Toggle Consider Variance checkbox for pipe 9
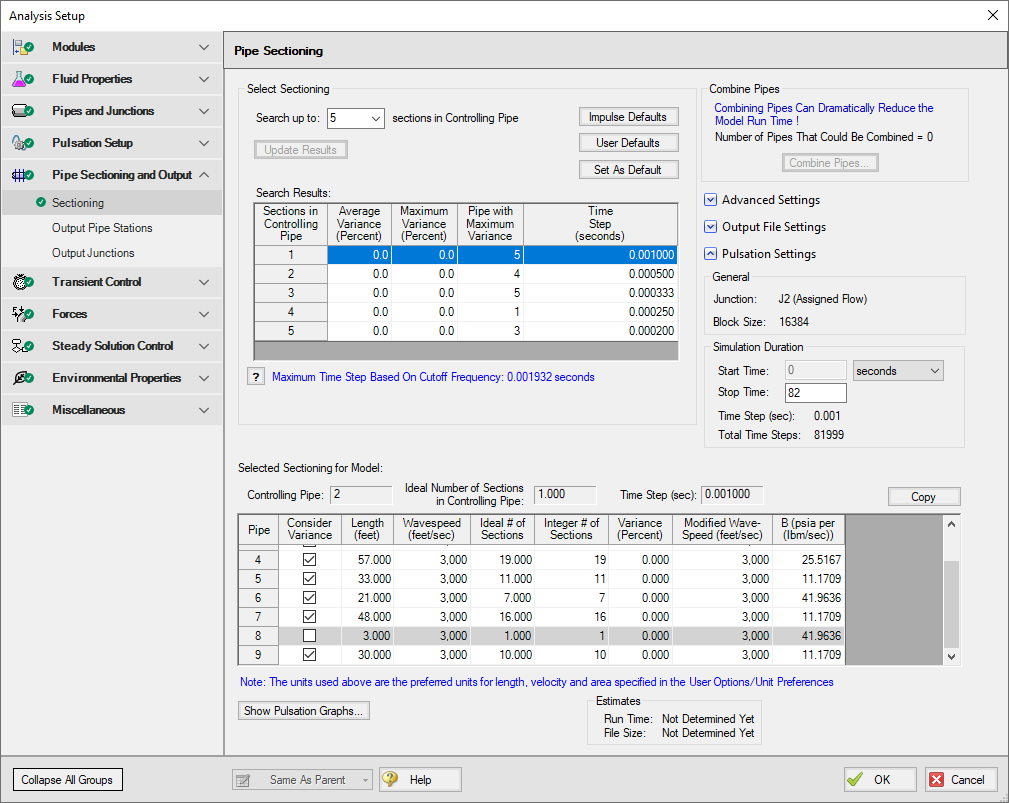Screen dimensions: 1009x803 310,655
